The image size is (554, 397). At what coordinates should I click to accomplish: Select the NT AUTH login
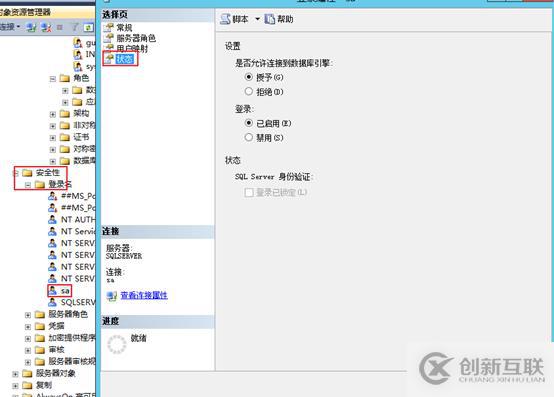click(x=78, y=220)
